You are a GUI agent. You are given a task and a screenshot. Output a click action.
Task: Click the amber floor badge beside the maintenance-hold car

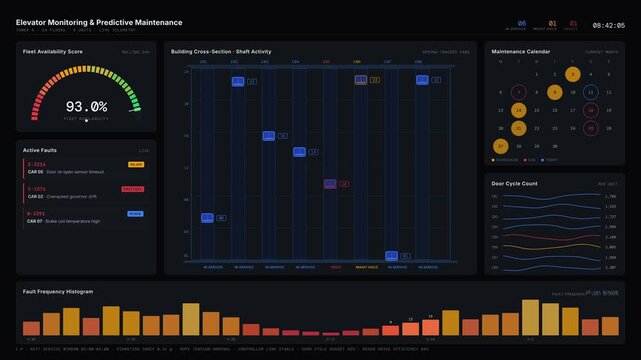pyautogui.click(x=375, y=80)
